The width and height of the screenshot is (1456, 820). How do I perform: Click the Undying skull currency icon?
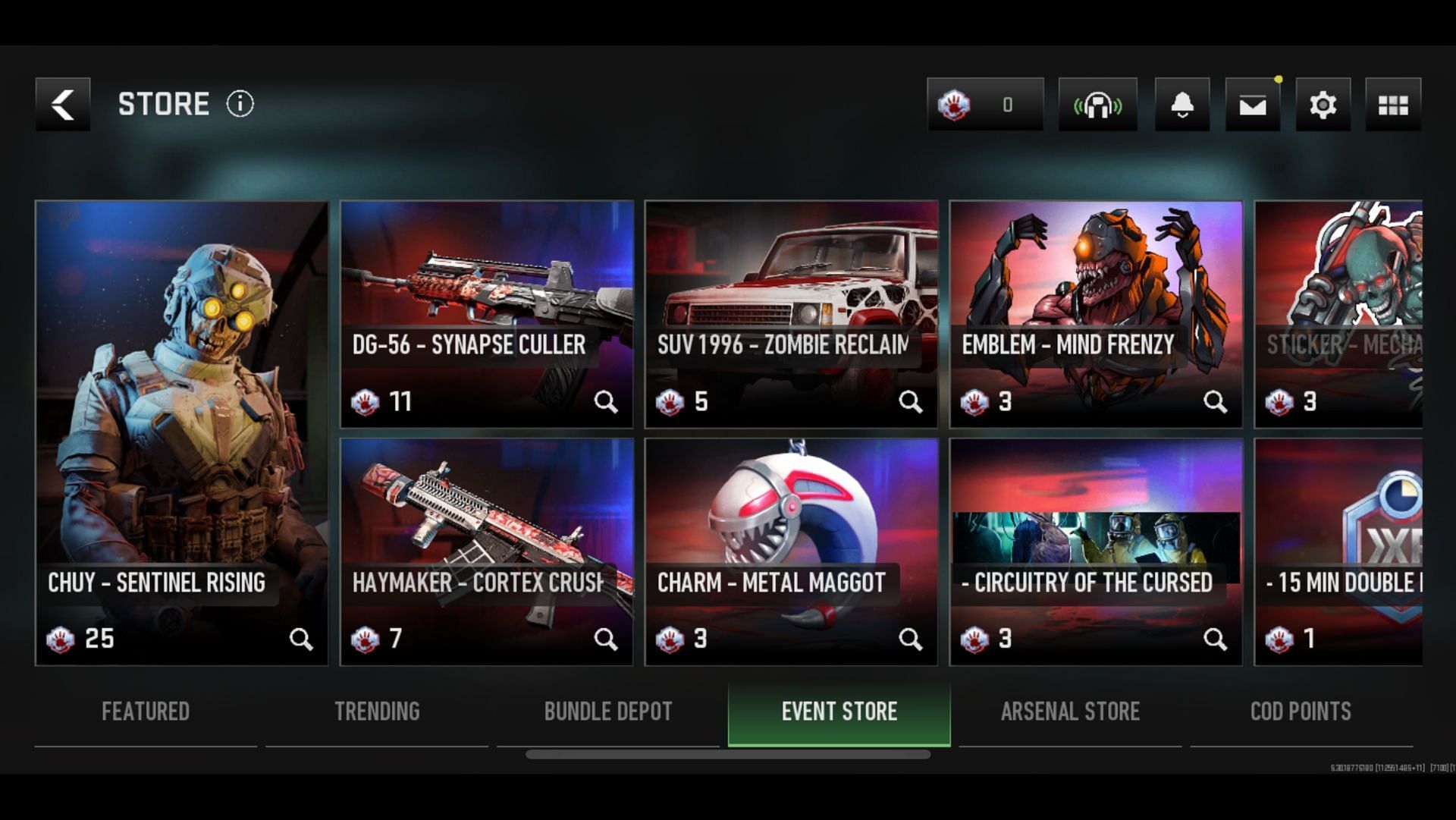pyautogui.click(x=955, y=105)
